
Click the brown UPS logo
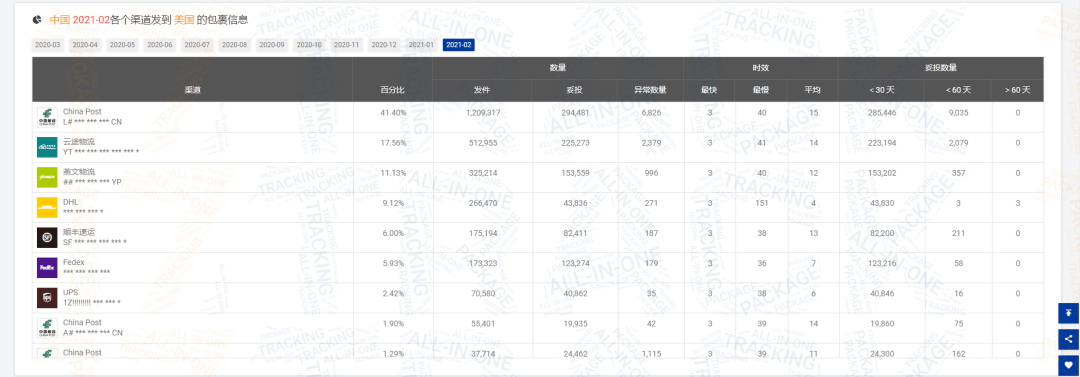pos(47,298)
